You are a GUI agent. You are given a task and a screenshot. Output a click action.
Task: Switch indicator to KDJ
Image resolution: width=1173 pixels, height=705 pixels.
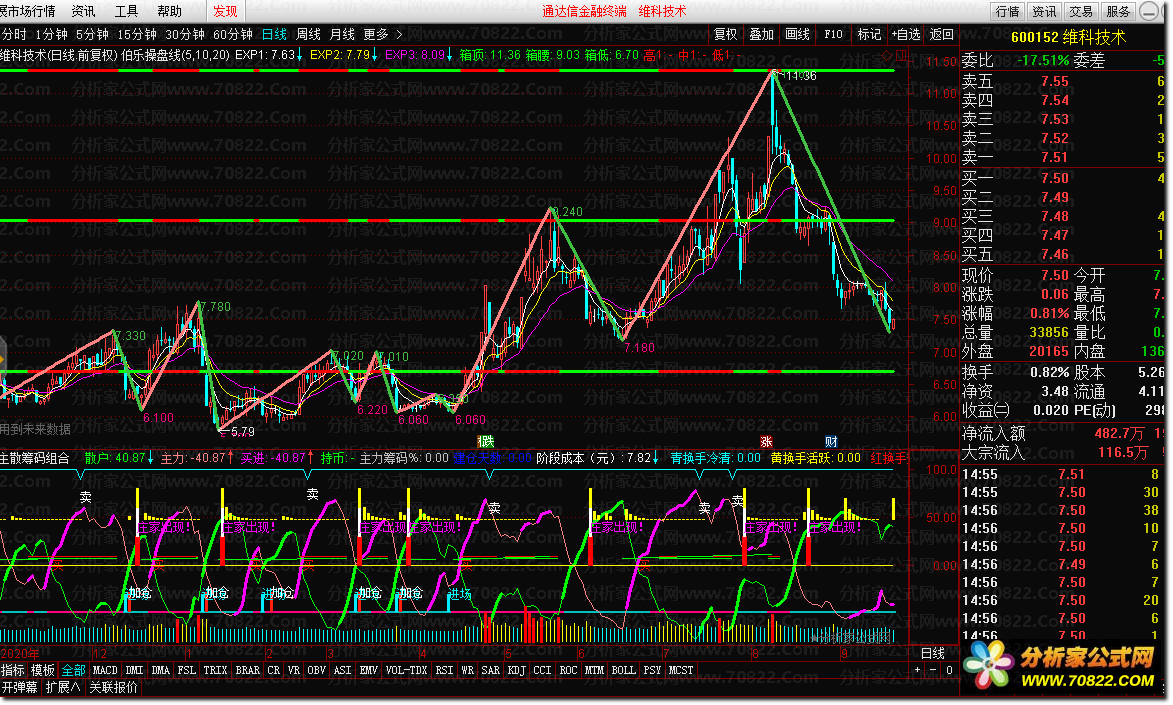[x=516, y=670]
